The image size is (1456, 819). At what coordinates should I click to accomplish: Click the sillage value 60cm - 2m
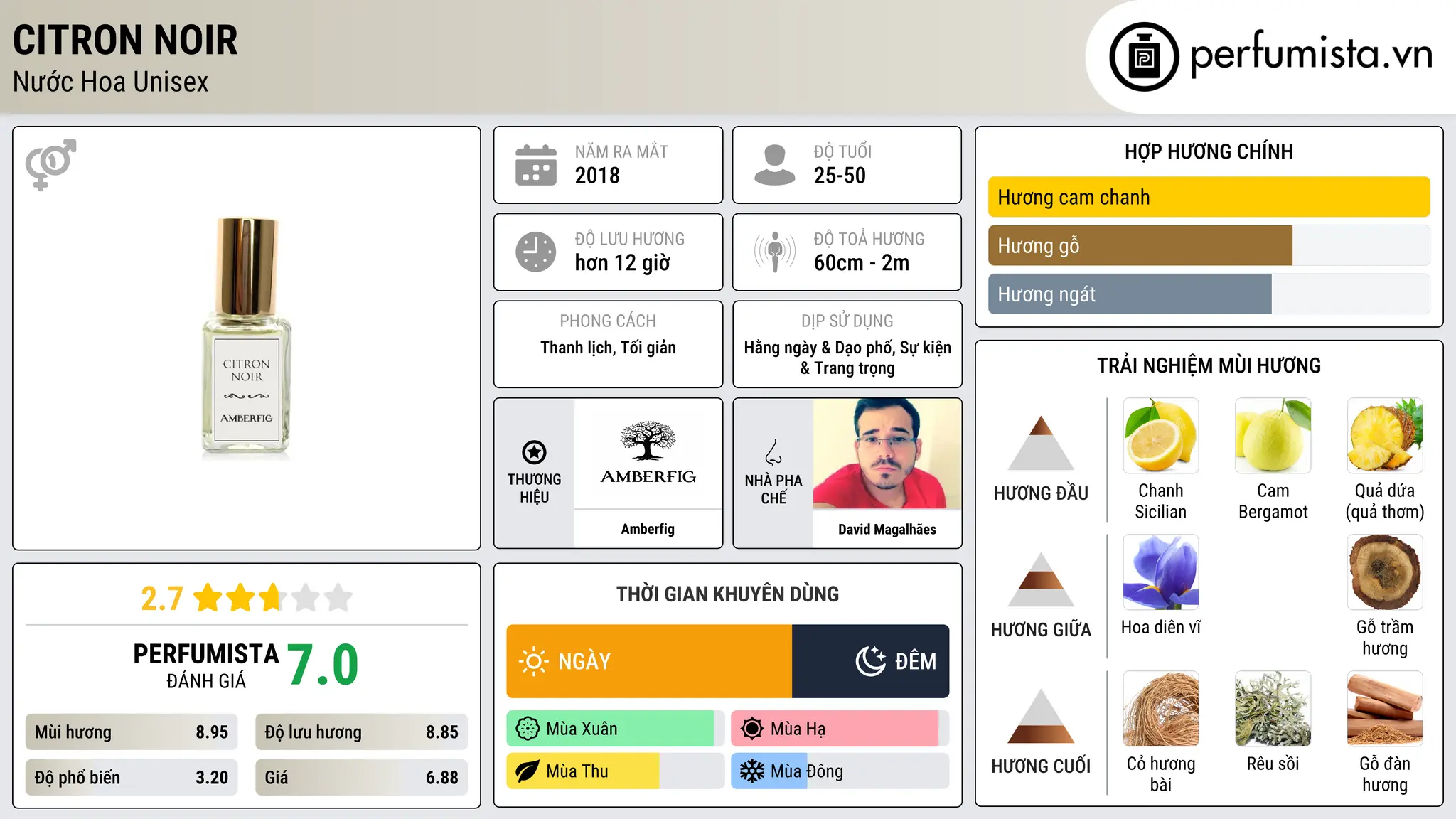tap(862, 263)
